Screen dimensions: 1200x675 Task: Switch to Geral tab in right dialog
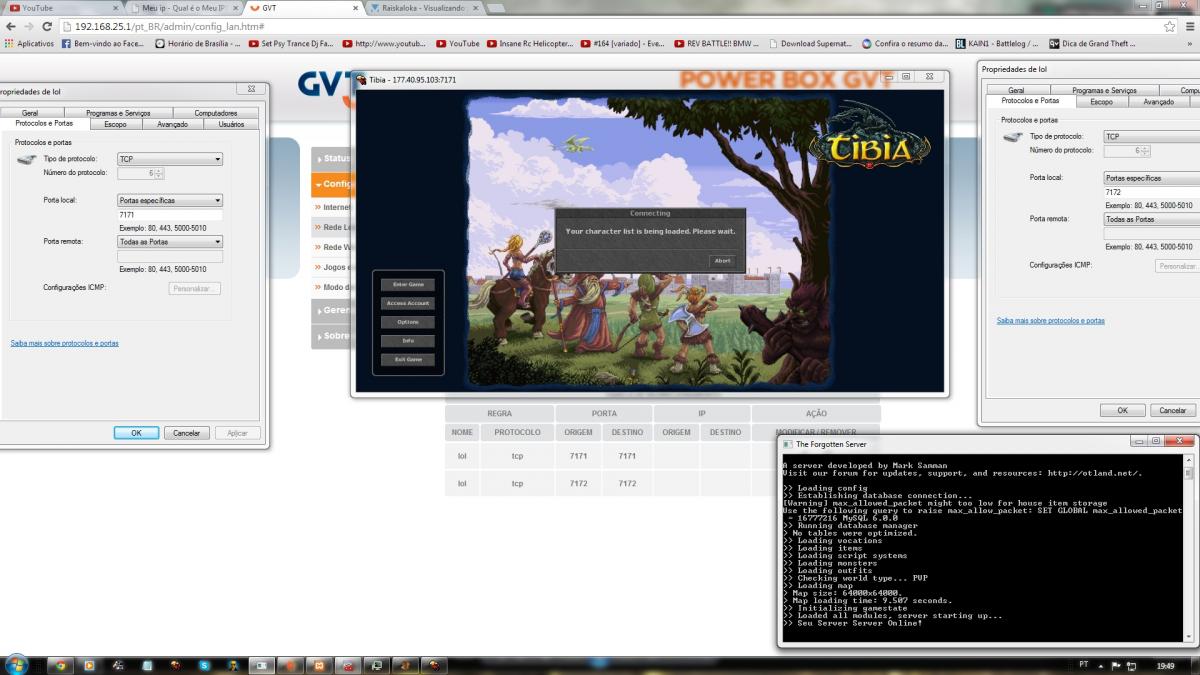point(1016,90)
